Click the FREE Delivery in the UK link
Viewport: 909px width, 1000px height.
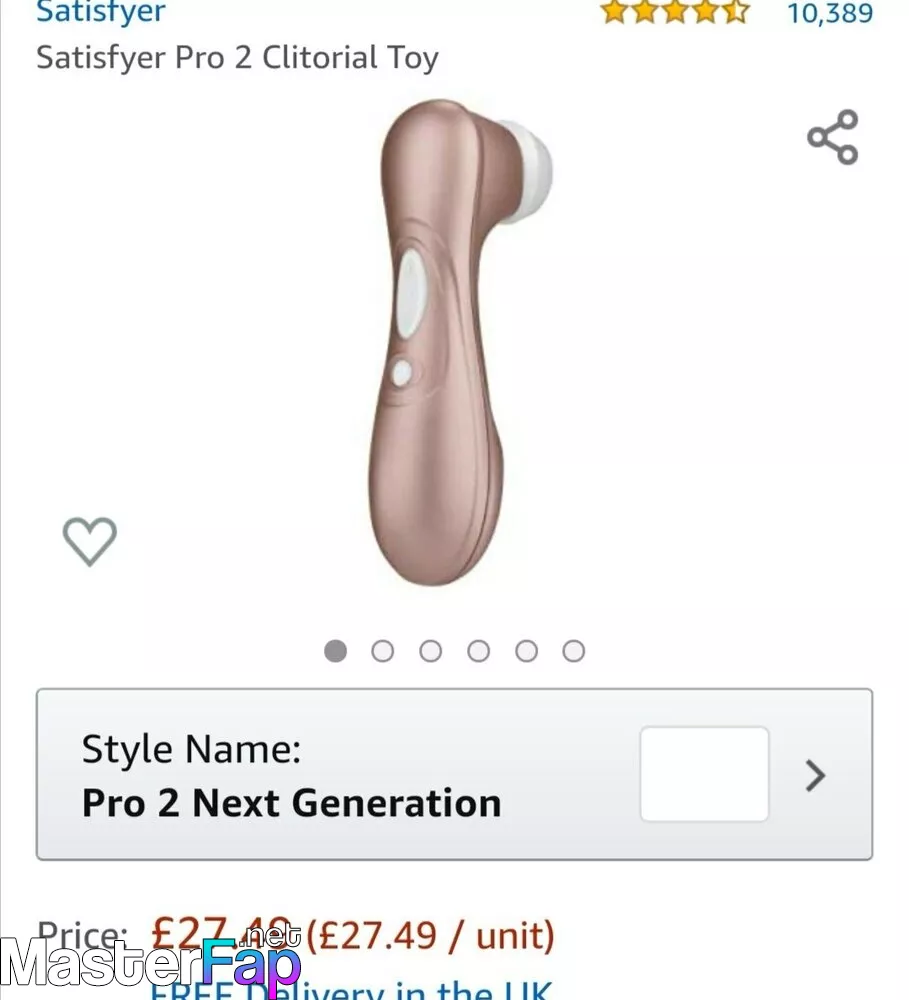click(x=350, y=990)
